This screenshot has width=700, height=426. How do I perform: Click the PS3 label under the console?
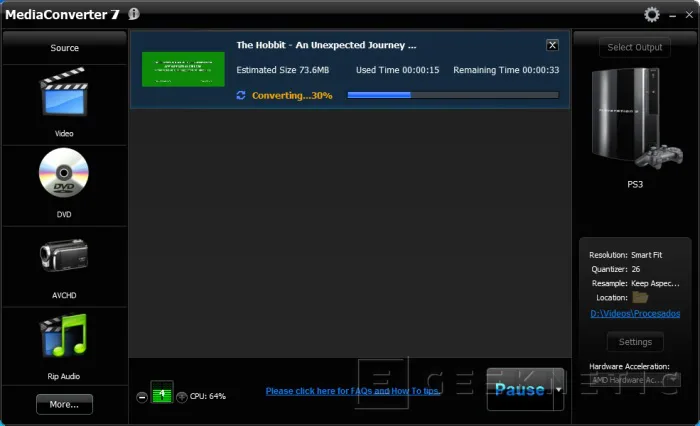pyautogui.click(x=635, y=184)
